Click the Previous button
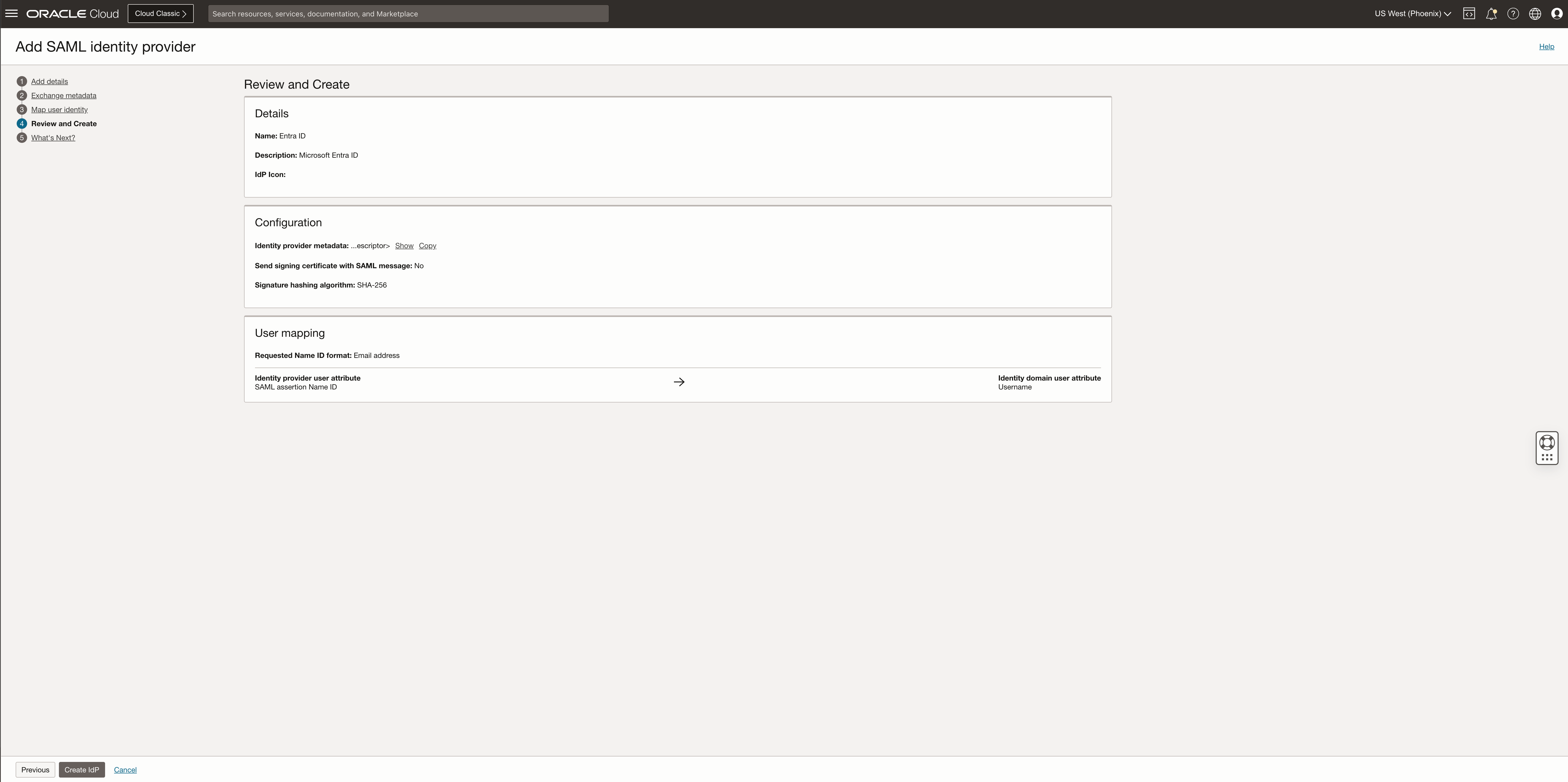1568x782 pixels. pos(35,770)
